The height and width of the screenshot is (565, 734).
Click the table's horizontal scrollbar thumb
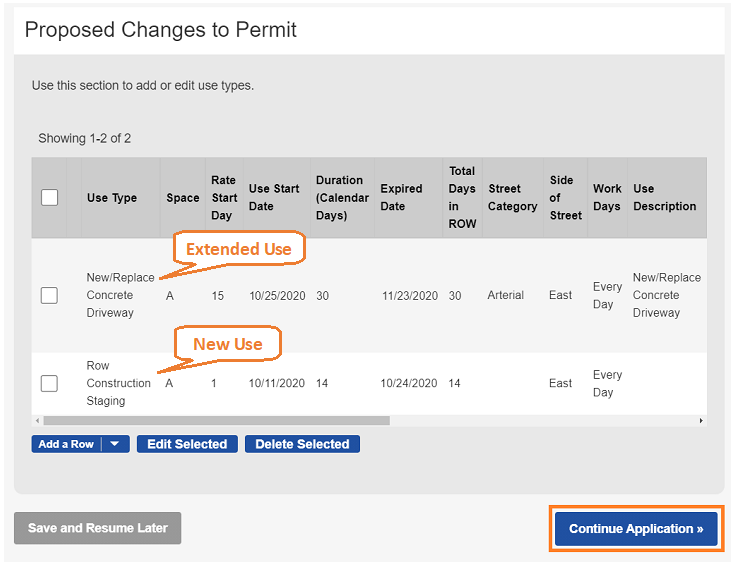tap(215, 421)
